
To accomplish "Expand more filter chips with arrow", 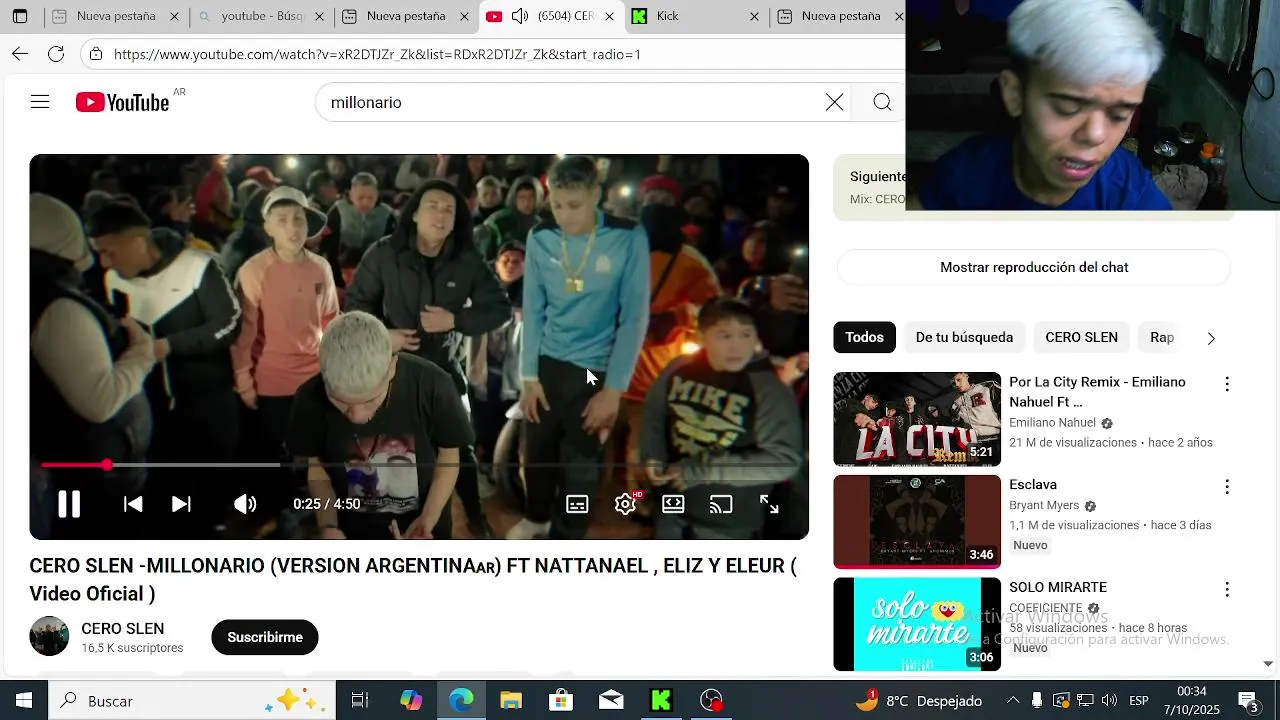I will [x=1211, y=338].
